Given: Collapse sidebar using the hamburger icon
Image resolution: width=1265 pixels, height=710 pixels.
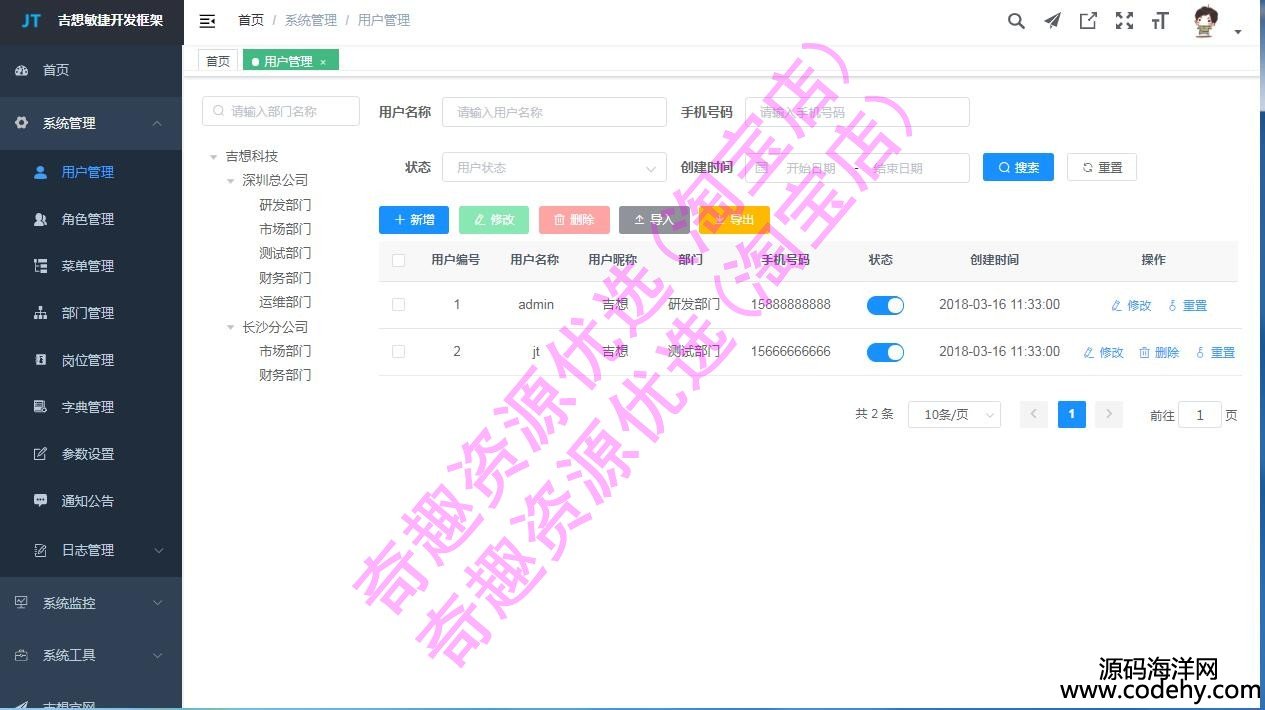Looking at the screenshot, I should [207, 21].
